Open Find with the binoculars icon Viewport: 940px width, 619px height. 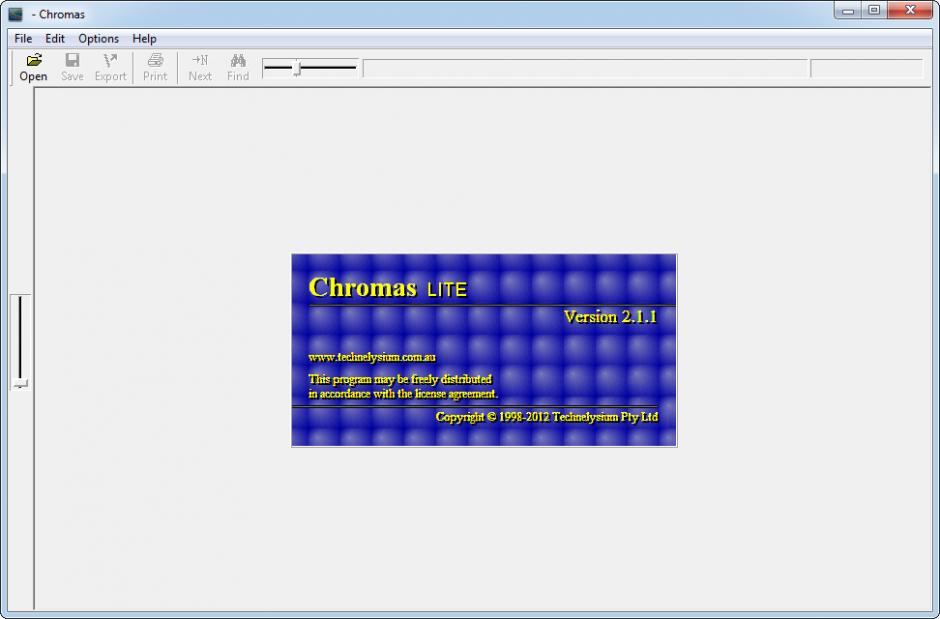pyautogui.click(x=238, y=61)
